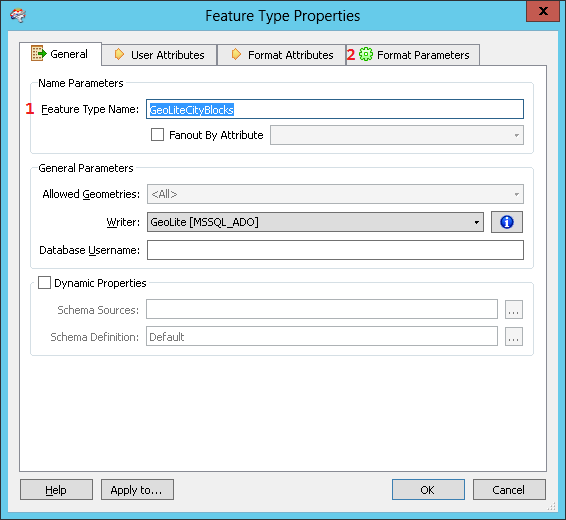Toggle the Dynamic Properties checkbox
This screenshot has height=520, width=566.
[x=44, y=283]
